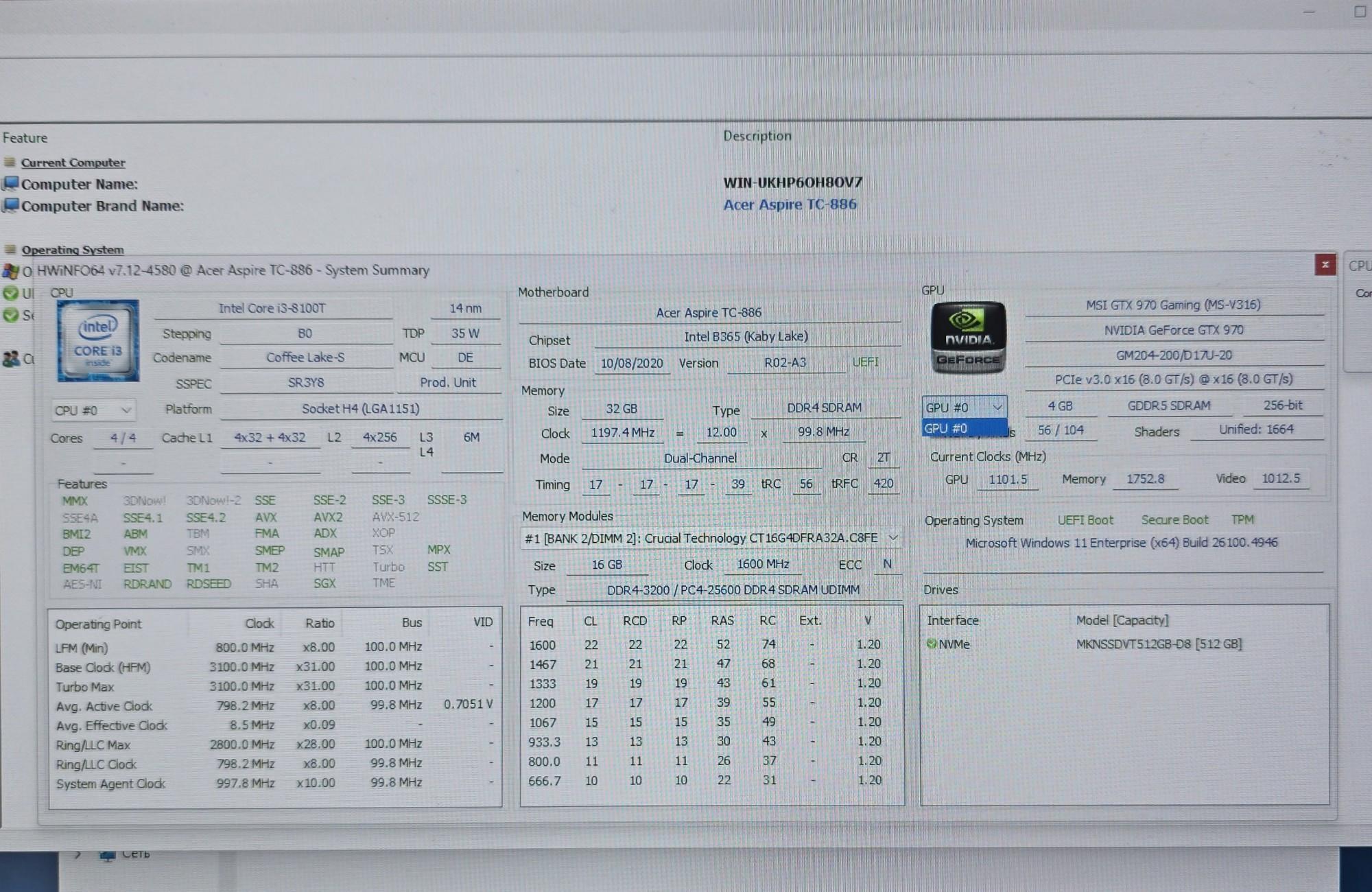This screenshot has width=1372, height=892.
Task: Click the two-users icon in the left column
Action: coord(11,359)
